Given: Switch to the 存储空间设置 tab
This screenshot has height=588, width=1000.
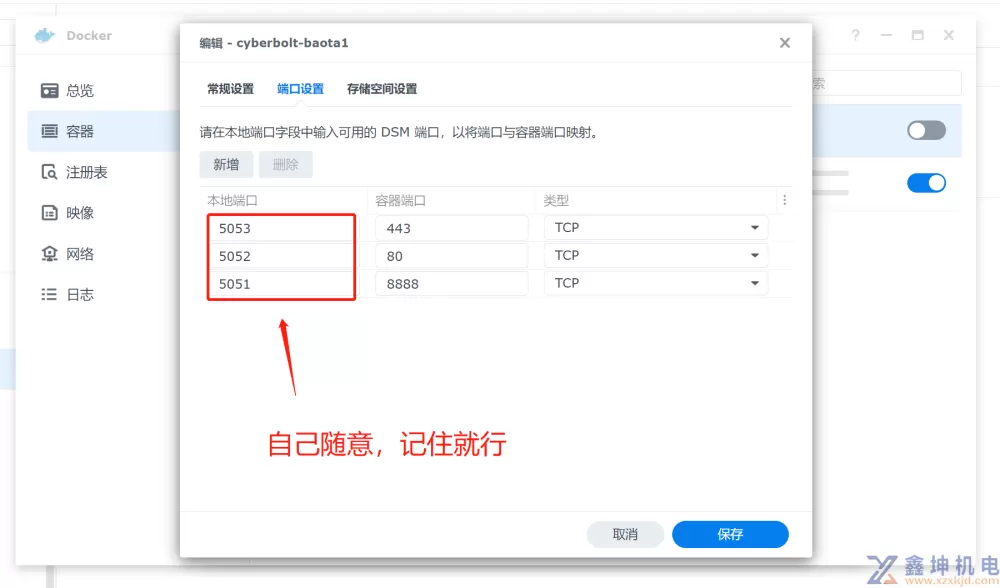Looking at the screenshot, I should [x=382, y=89].
